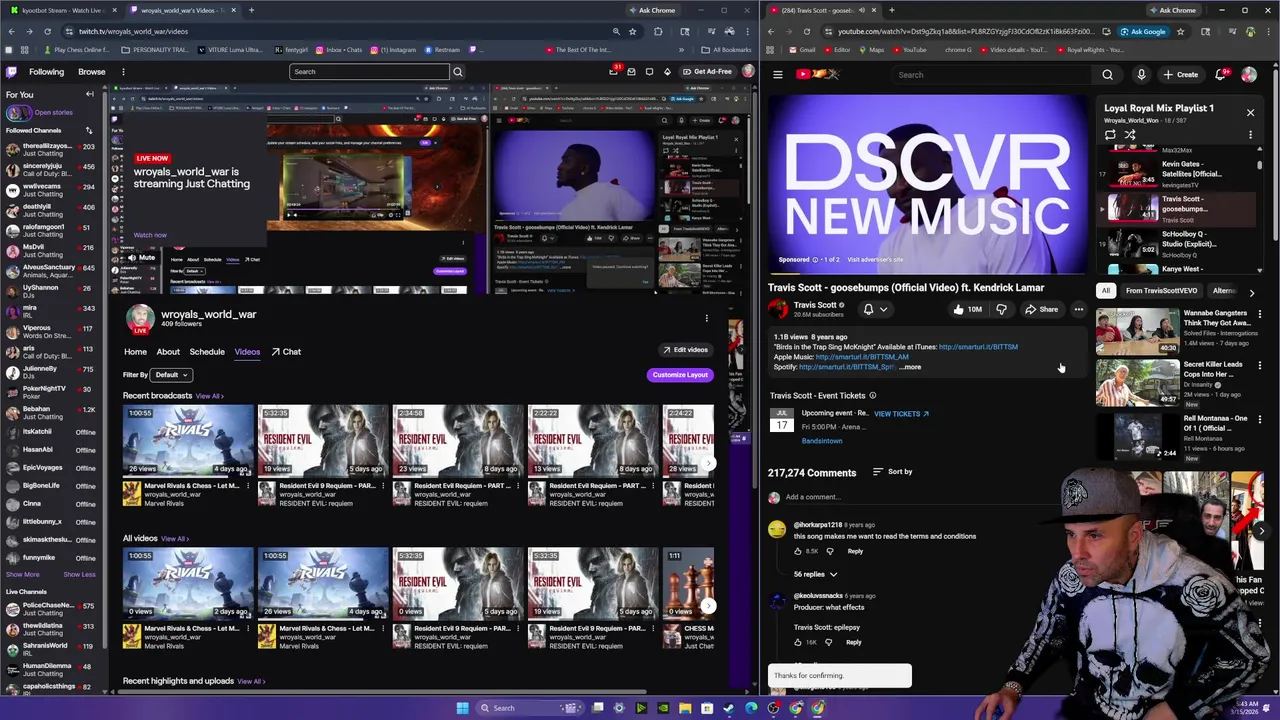Expand video description with ...more
The image size is (1280, 720).
click(x=910, y=367)
